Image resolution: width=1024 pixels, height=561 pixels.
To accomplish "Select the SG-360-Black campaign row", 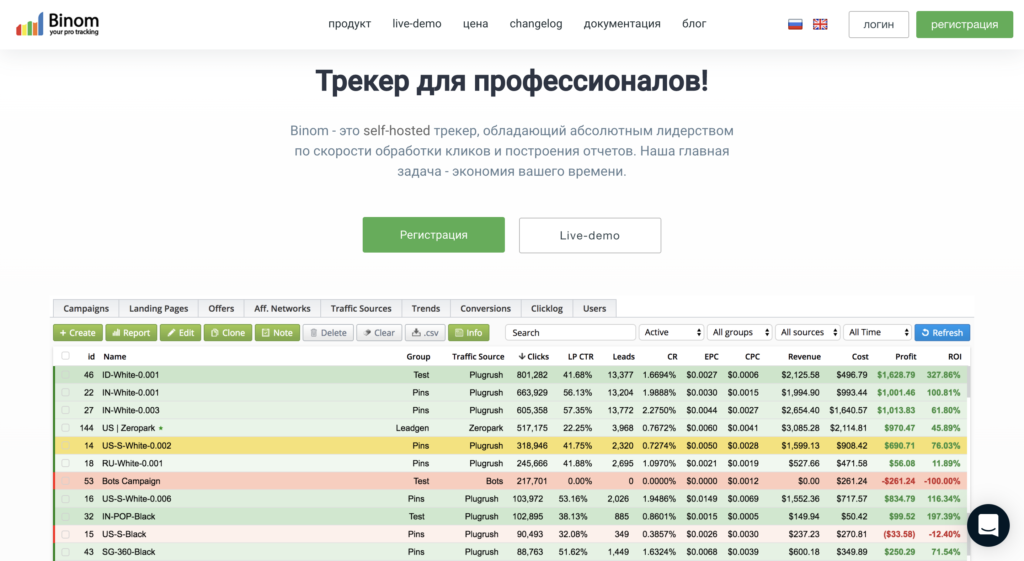I will 511,552.
